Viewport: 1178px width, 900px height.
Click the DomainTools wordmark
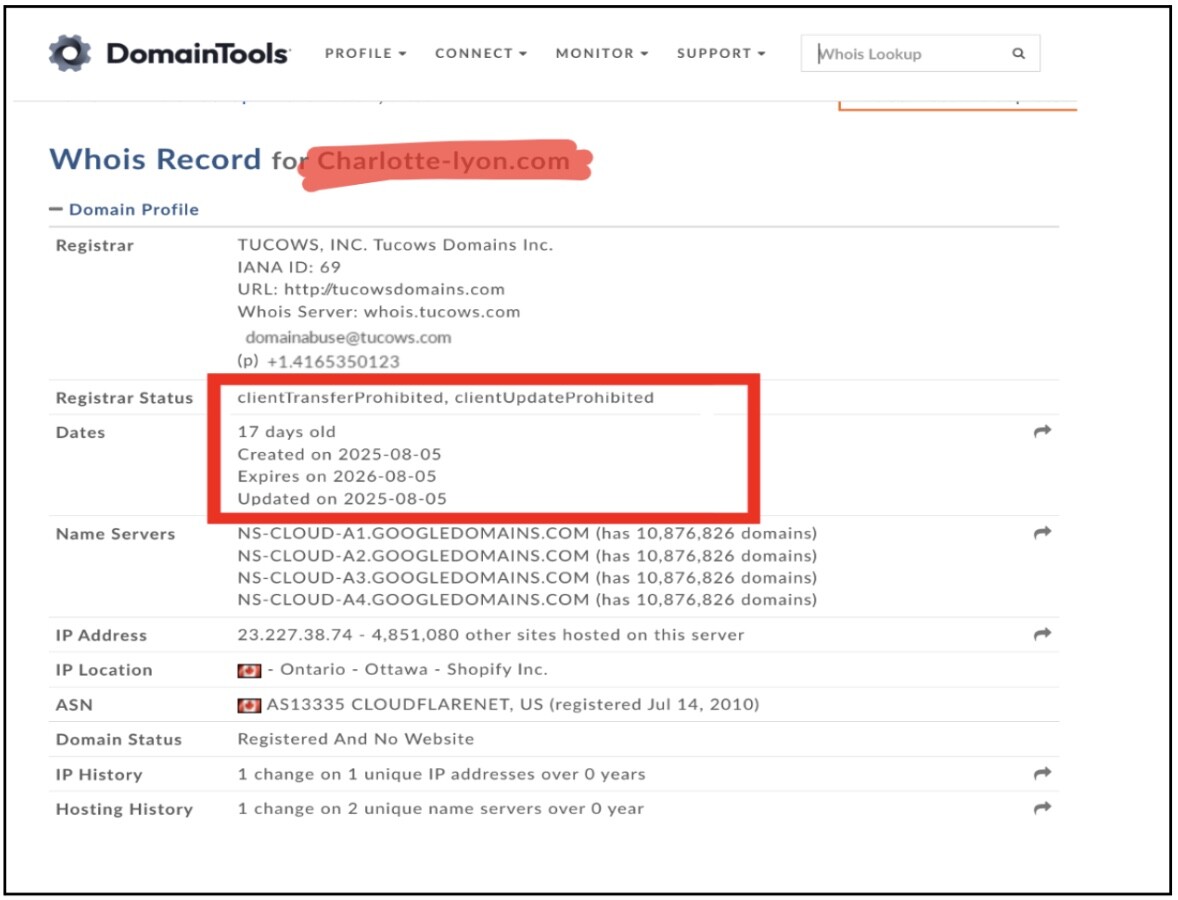[x=198, y=53]
